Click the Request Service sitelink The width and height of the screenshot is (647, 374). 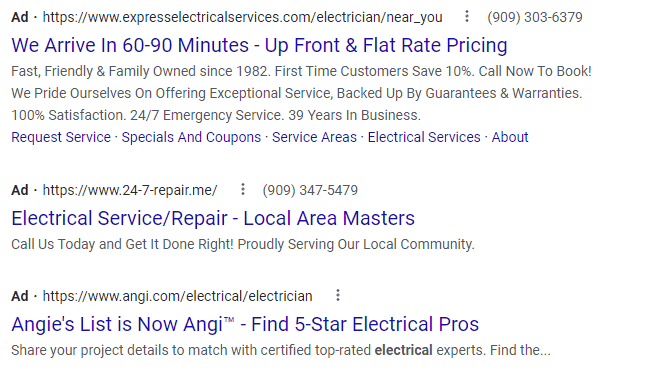61,137
